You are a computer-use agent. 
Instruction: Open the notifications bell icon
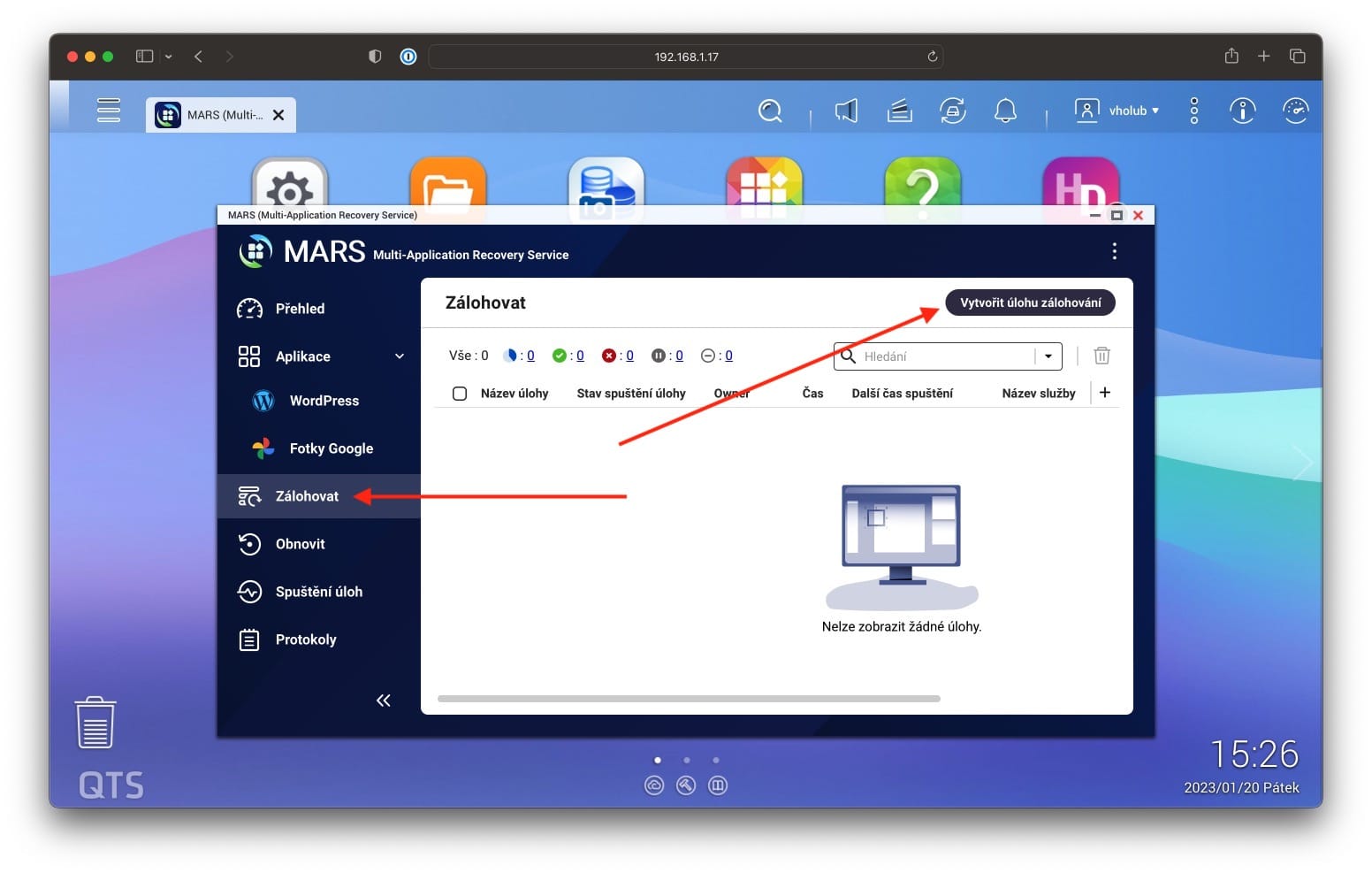1005,111
